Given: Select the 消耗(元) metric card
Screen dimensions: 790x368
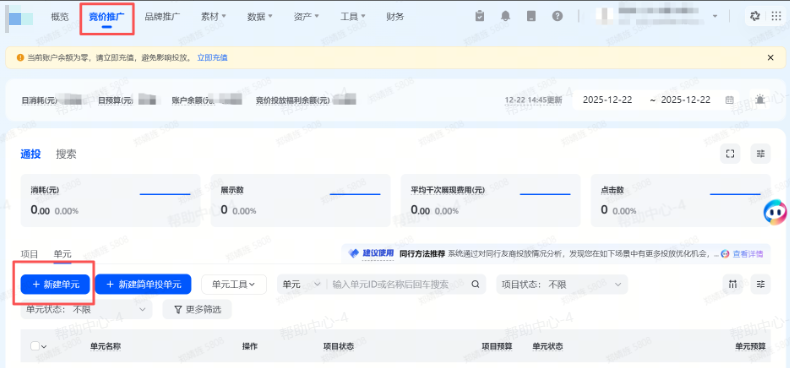Looking at the screenshot, I should point(110,200).
